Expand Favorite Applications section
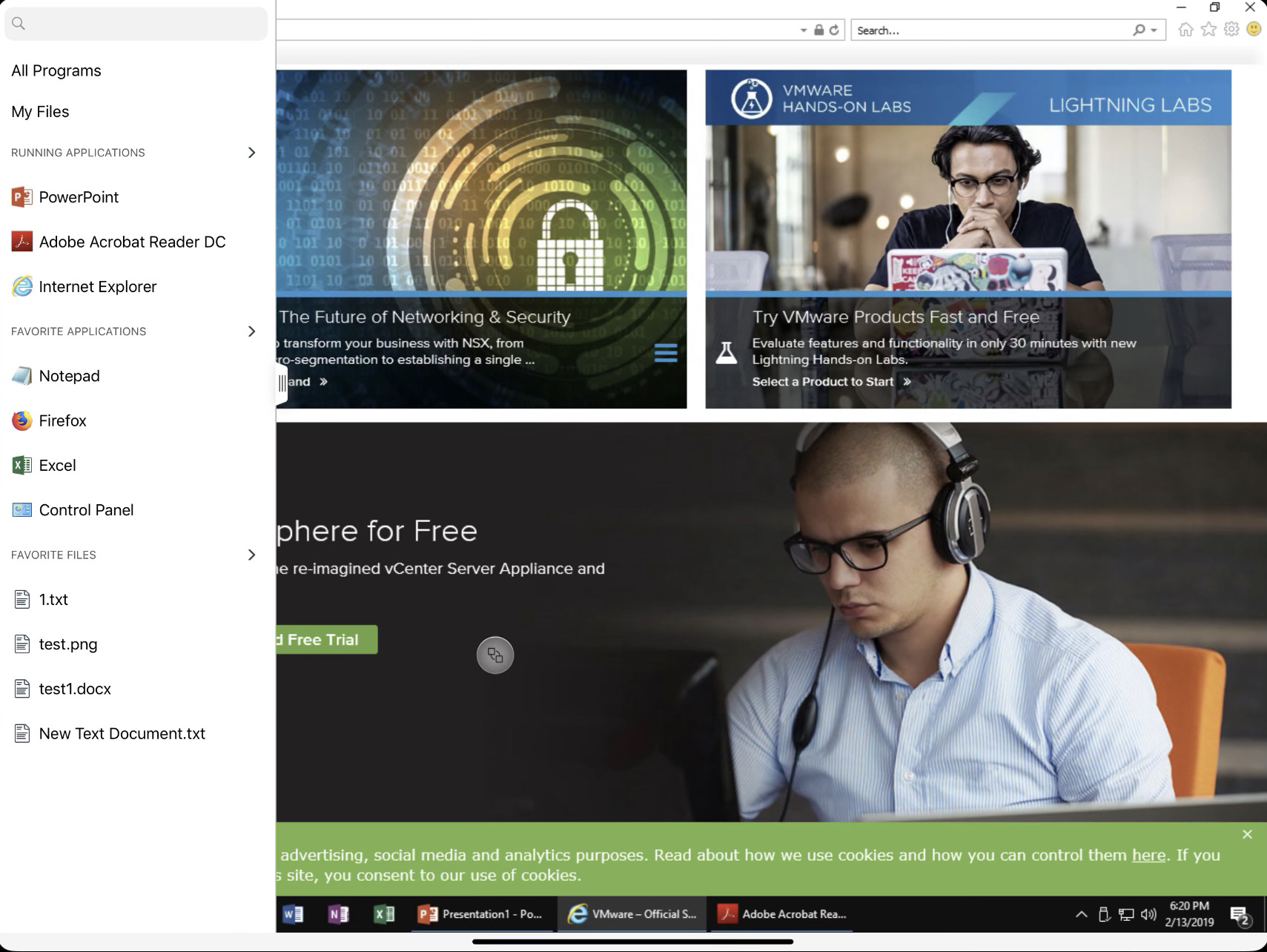This screenshot has height=952, width=1267. click(251, 331)
